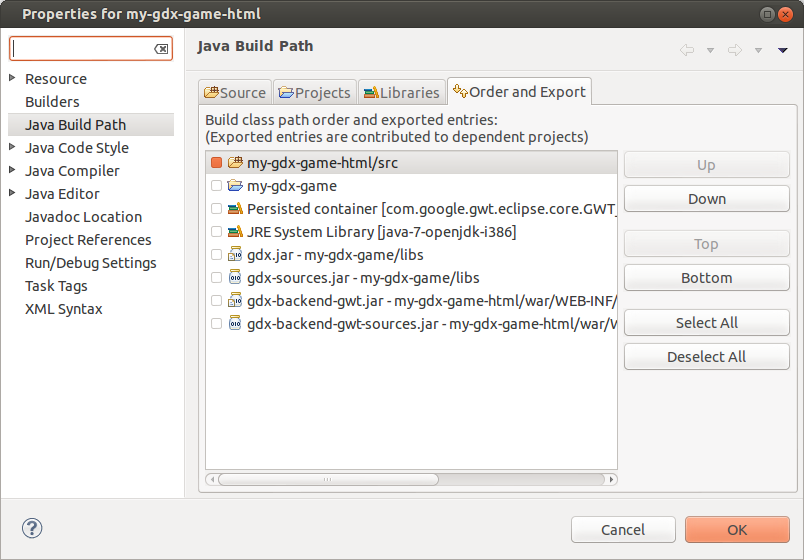Viewport: 804px width, 560px height.
Task: Select the gdx-backend-gwt-sources.jar entry text
Action: point(432,324)
